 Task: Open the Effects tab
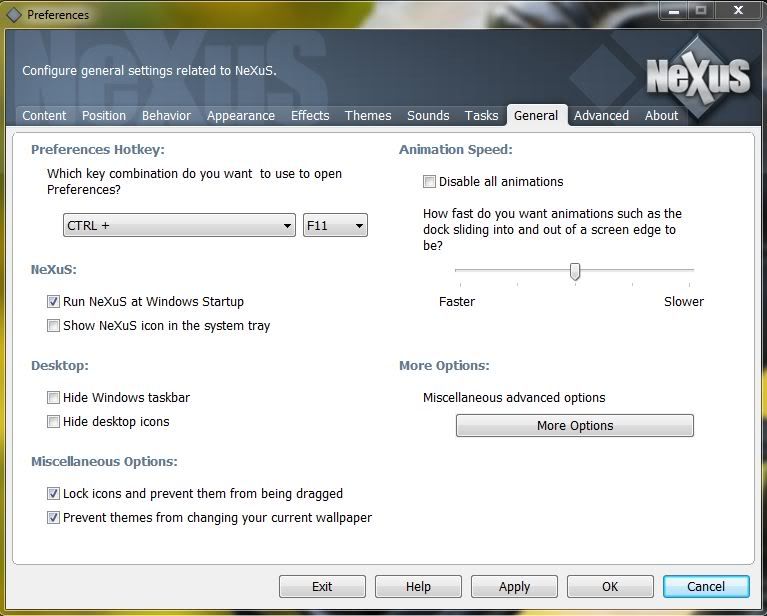(310, 115)
